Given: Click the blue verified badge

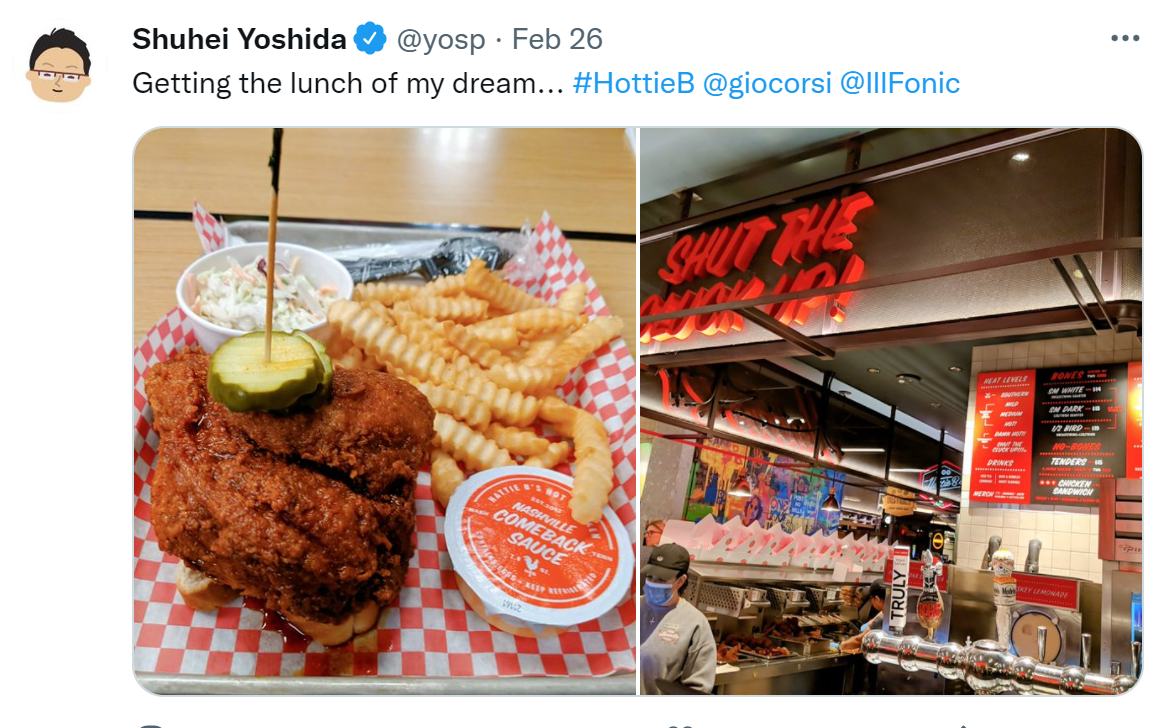Looking at the screenshot, I should coord(370,39).
